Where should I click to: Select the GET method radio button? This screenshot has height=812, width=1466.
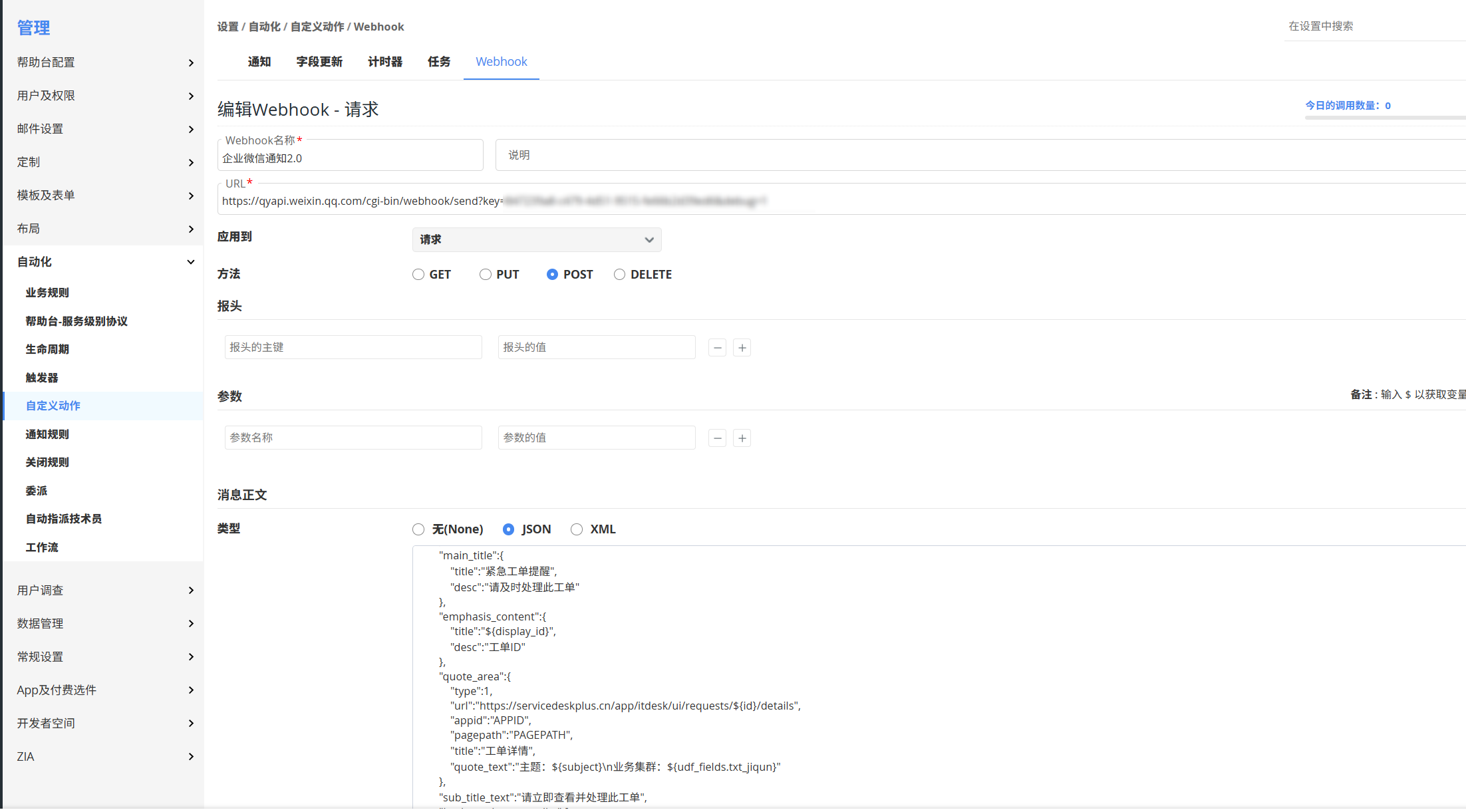tap(418, 275)
